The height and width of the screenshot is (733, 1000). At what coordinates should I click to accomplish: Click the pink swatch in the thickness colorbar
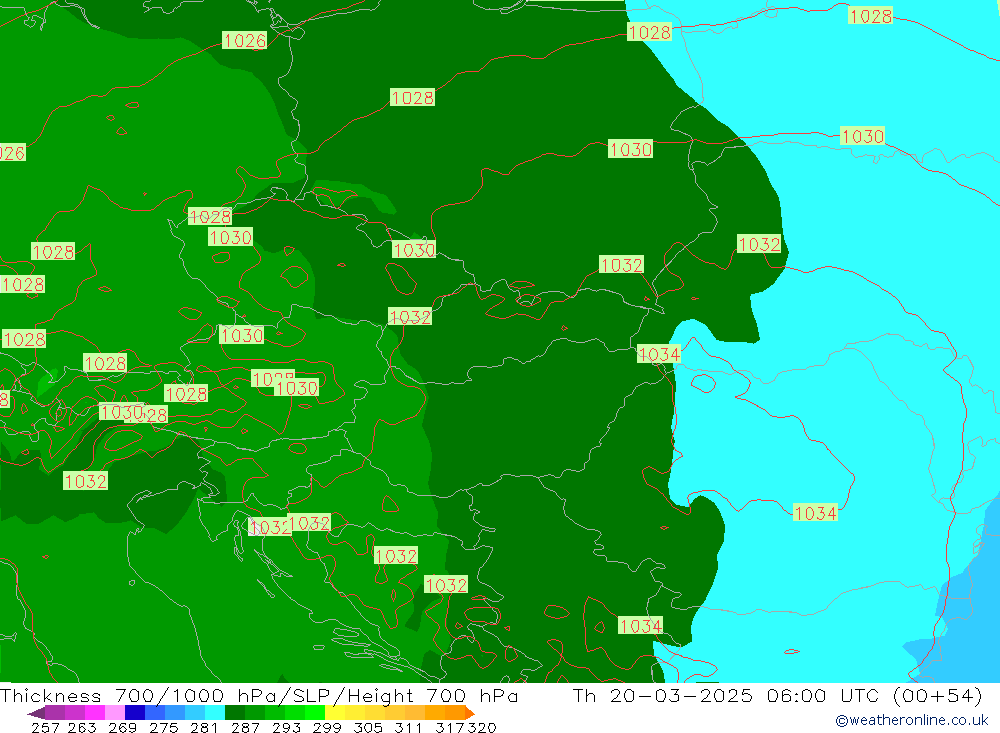pos(115,713)
